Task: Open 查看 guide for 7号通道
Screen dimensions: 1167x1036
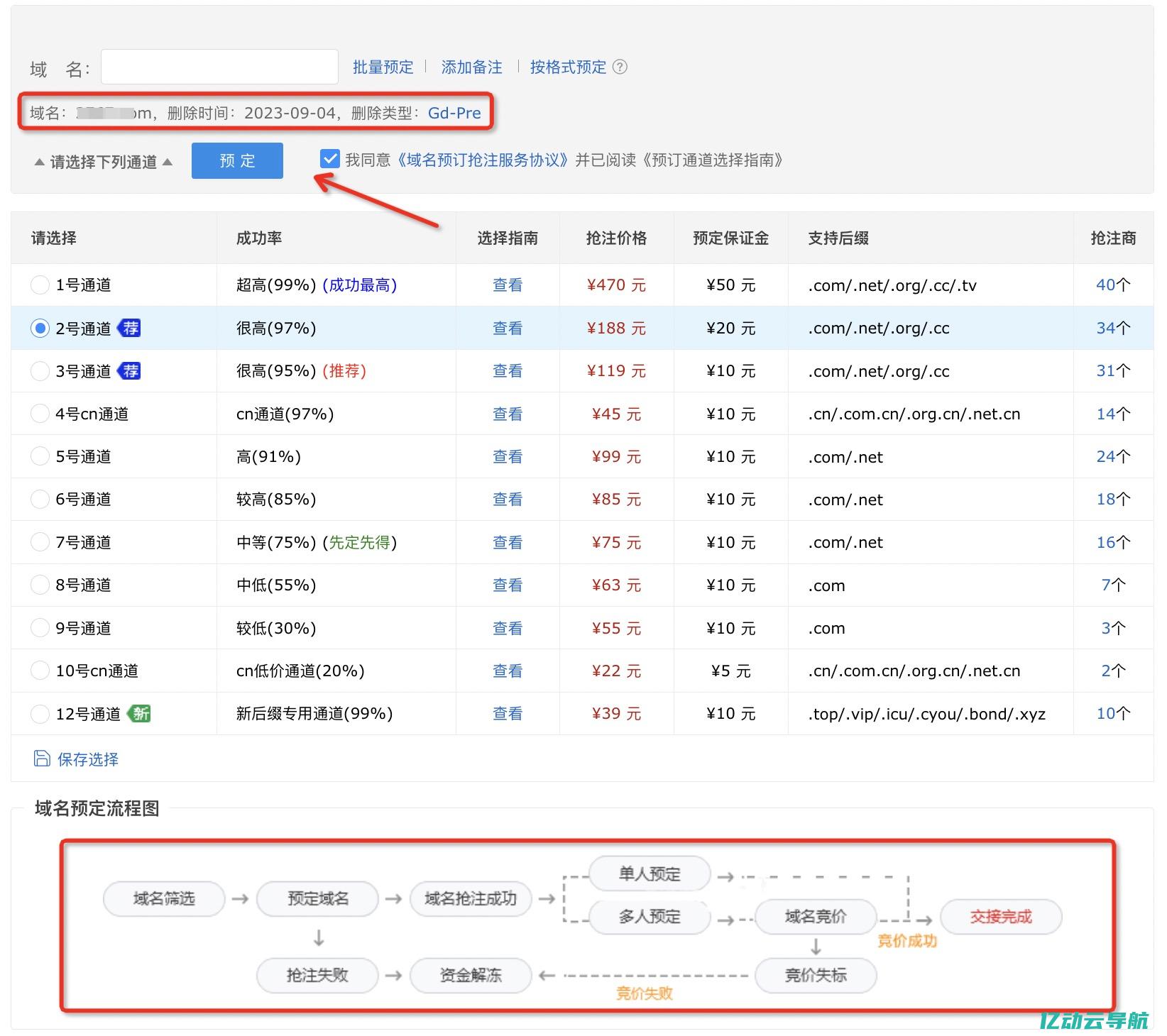Action: click(508, 542)
